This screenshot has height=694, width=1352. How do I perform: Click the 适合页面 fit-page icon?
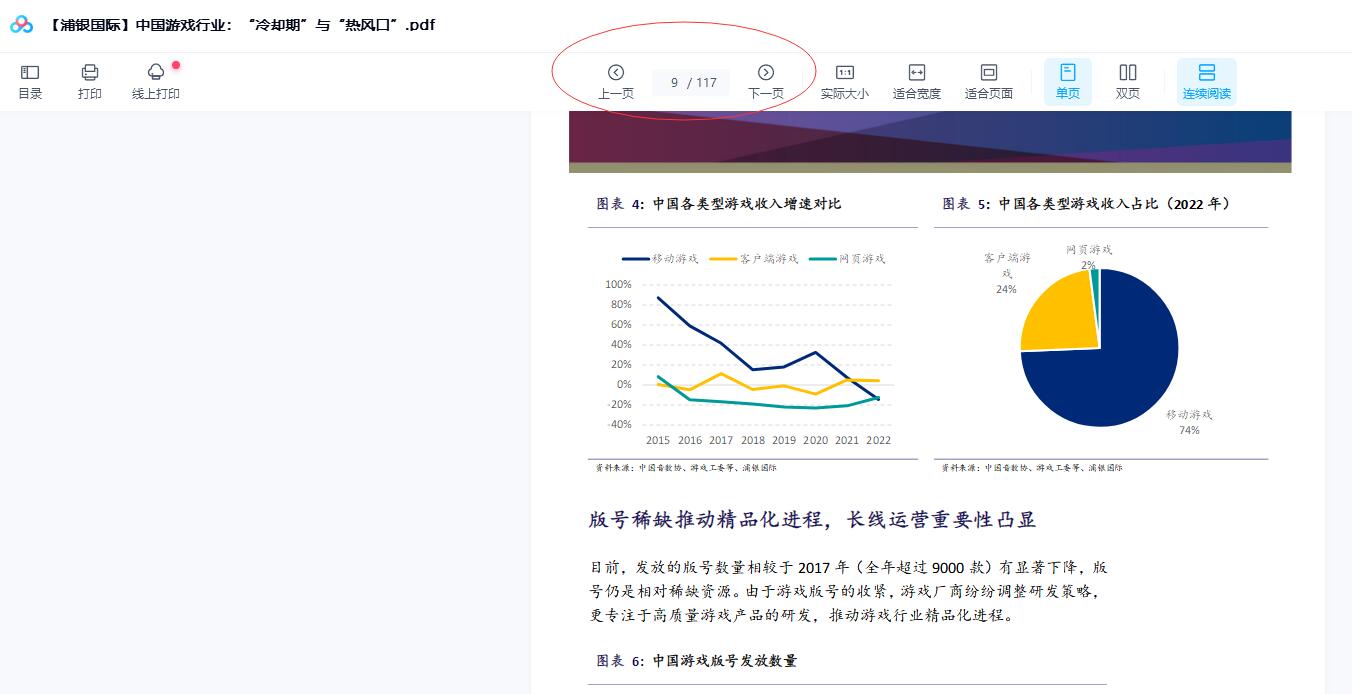click(988, 80)
